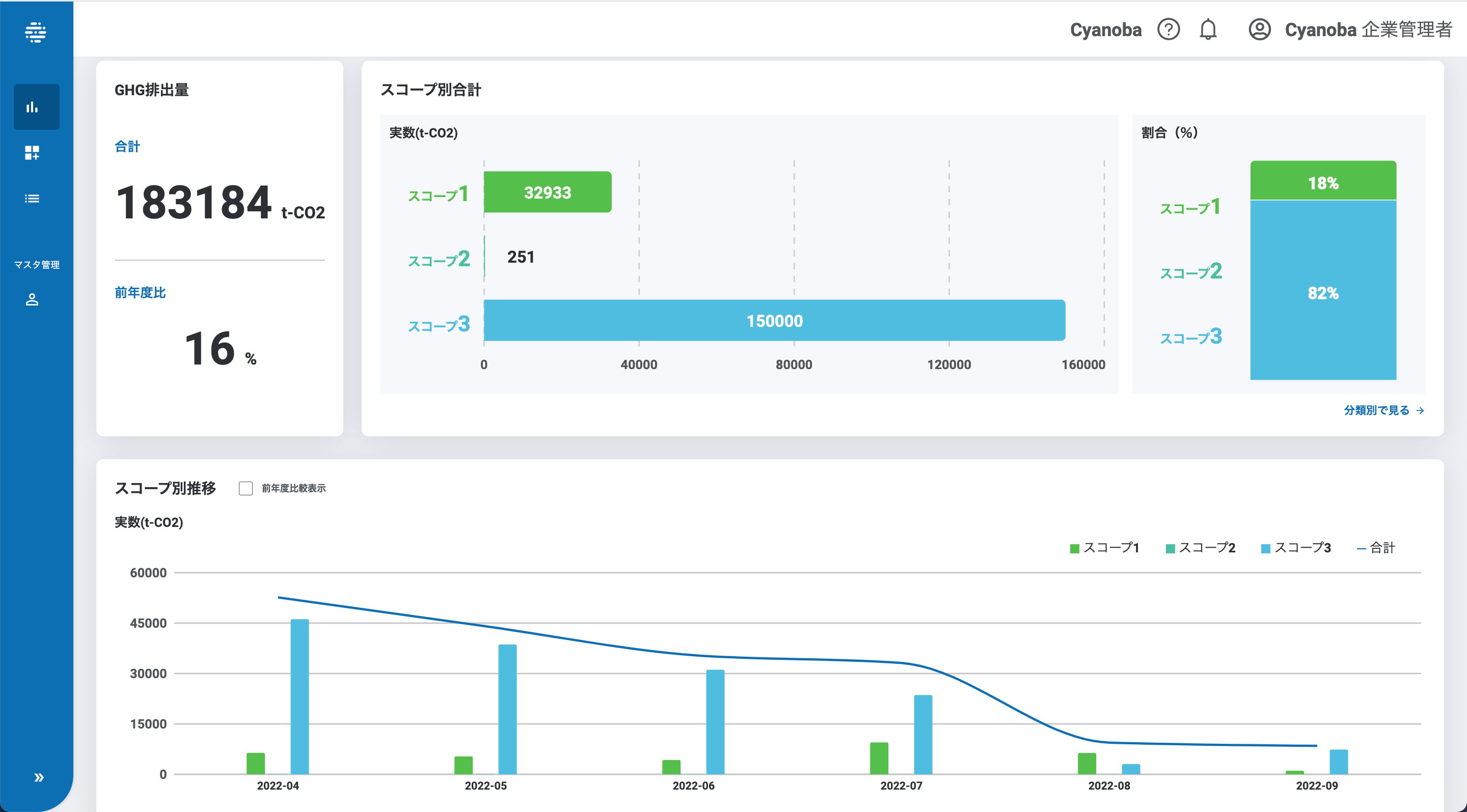Click the スコープ3 150000 horizontal bar
The width and height of the screenshot is (1467, 812).
[x=774, y=320]
